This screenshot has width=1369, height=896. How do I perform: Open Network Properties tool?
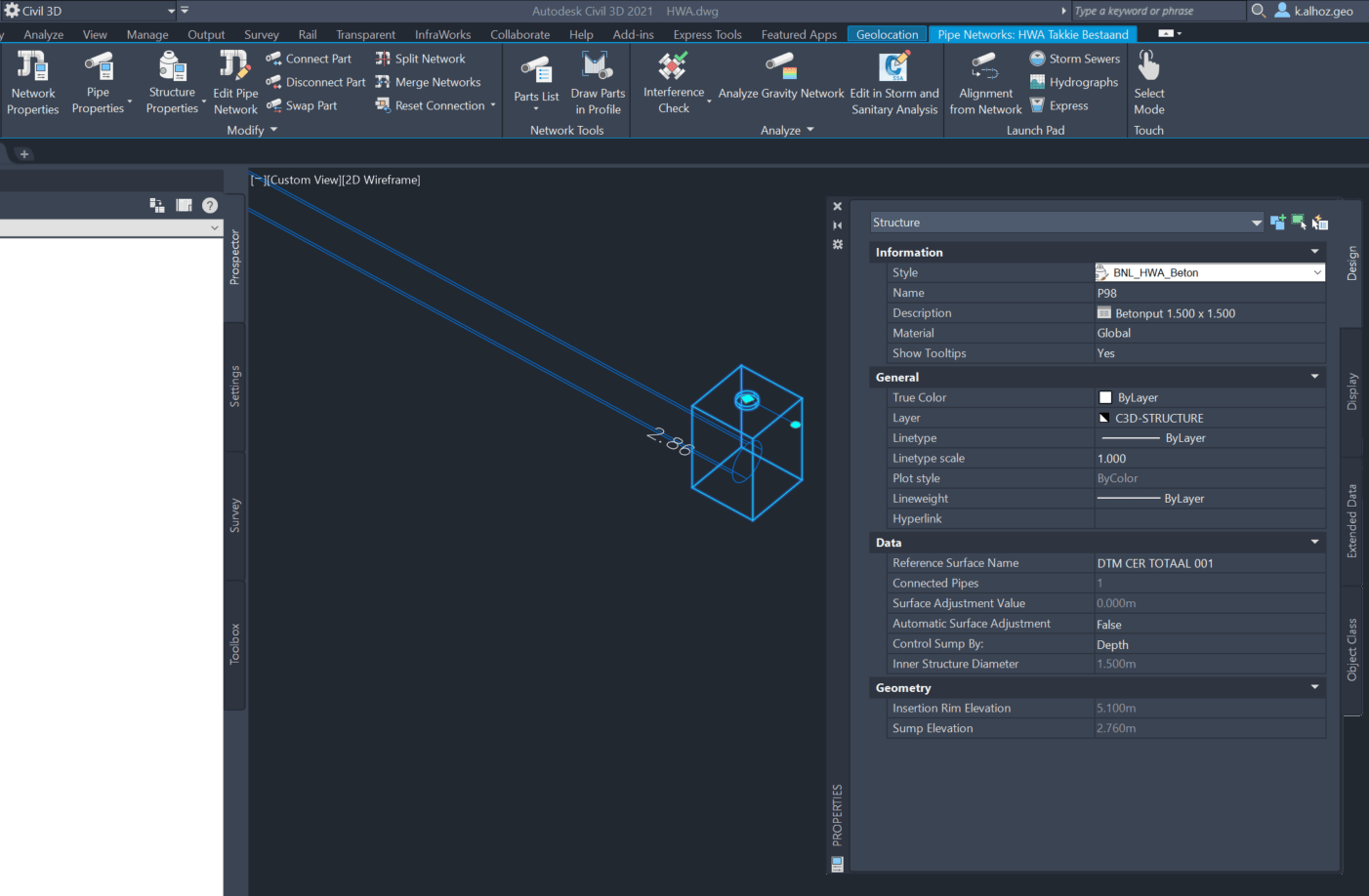click(x=33, y=82)
